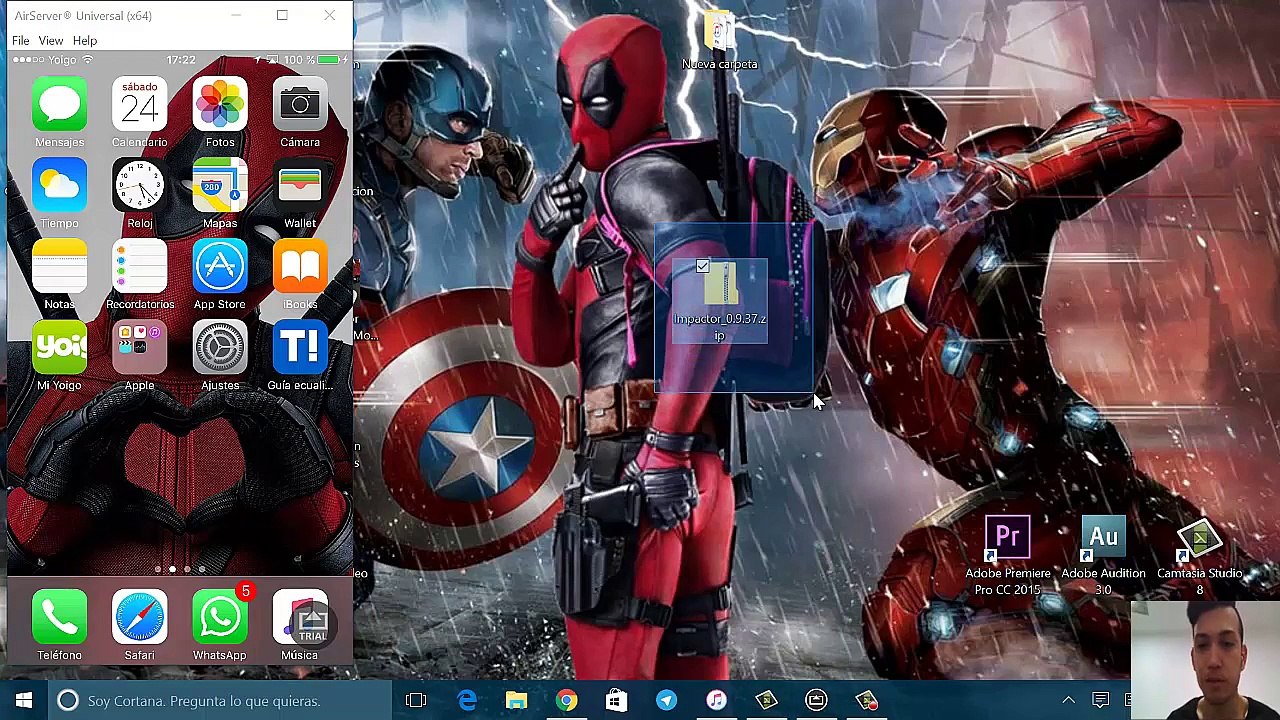Viewport: 1280px width, 720px height.
Task: Launch the Cámara app
Action: tap(300, 104)
